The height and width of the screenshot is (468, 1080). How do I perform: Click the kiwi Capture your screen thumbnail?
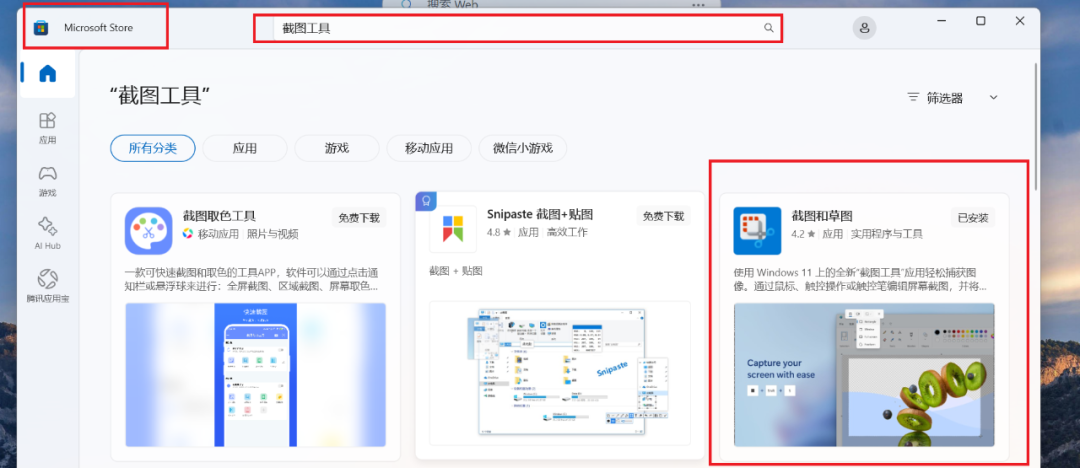864,375
